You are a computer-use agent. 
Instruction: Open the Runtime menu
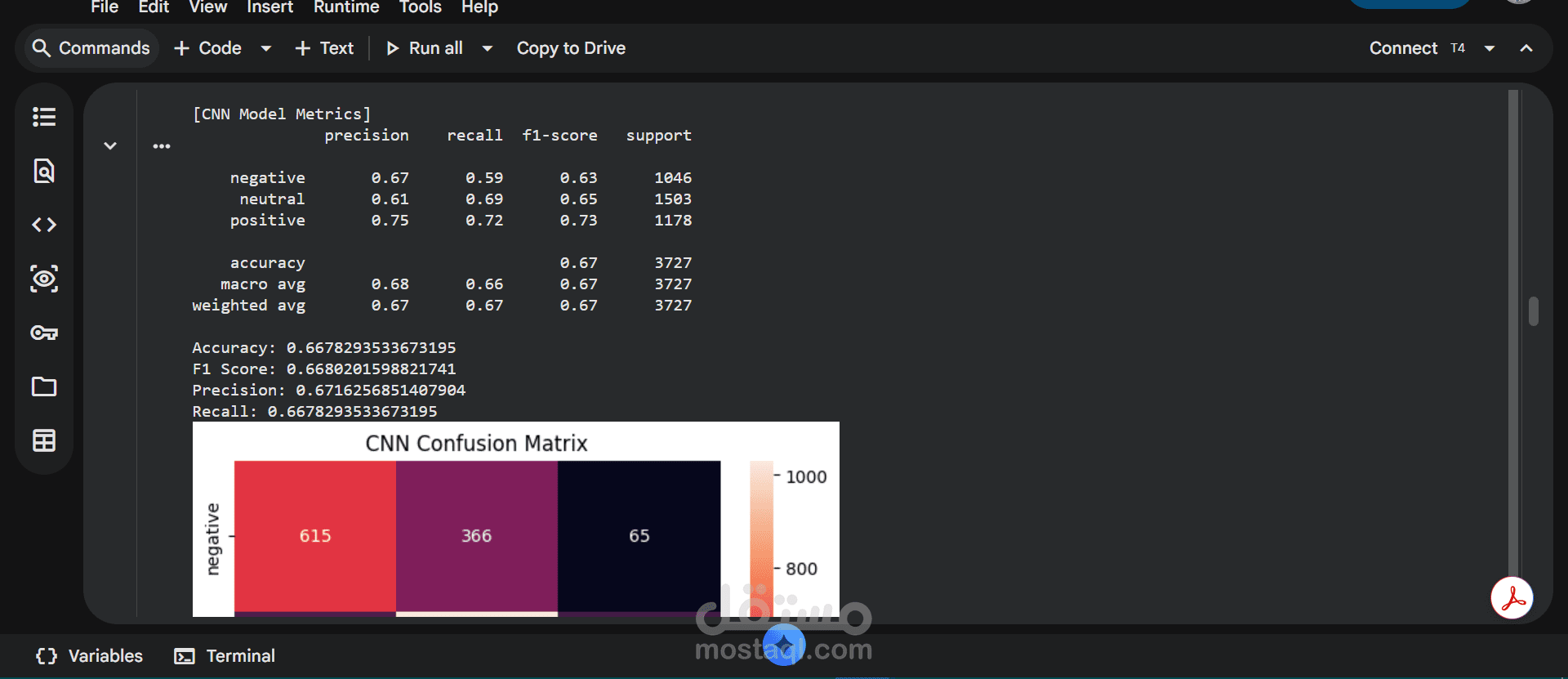point(346,7)
